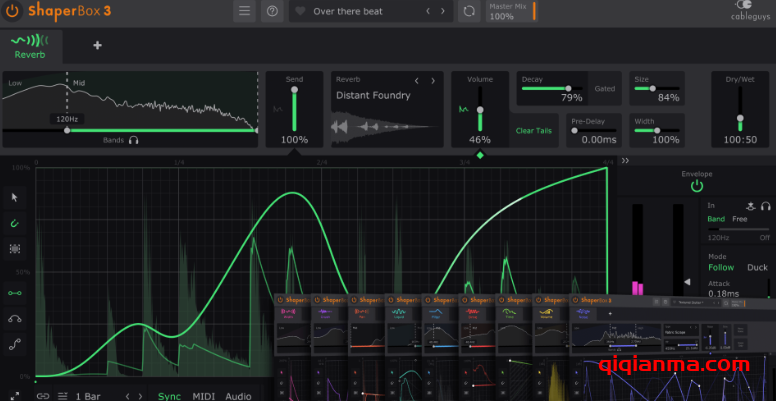The width and height of the screenshot is (776, 401).
Task: Go to next preset arrow
Action: [x=443, y=11]
